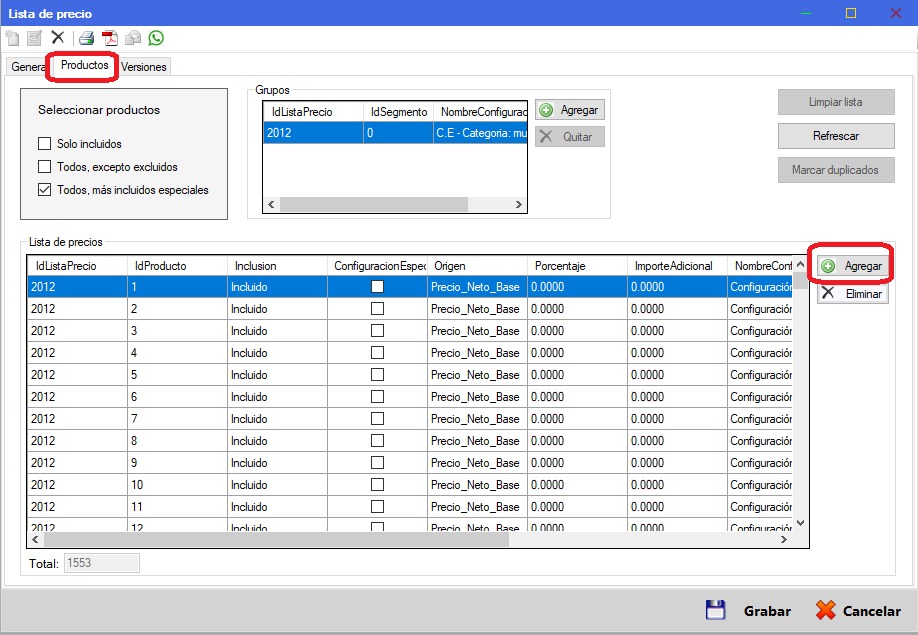Toggle ConfiguracionEspecial checkbox for product 1

378,287
